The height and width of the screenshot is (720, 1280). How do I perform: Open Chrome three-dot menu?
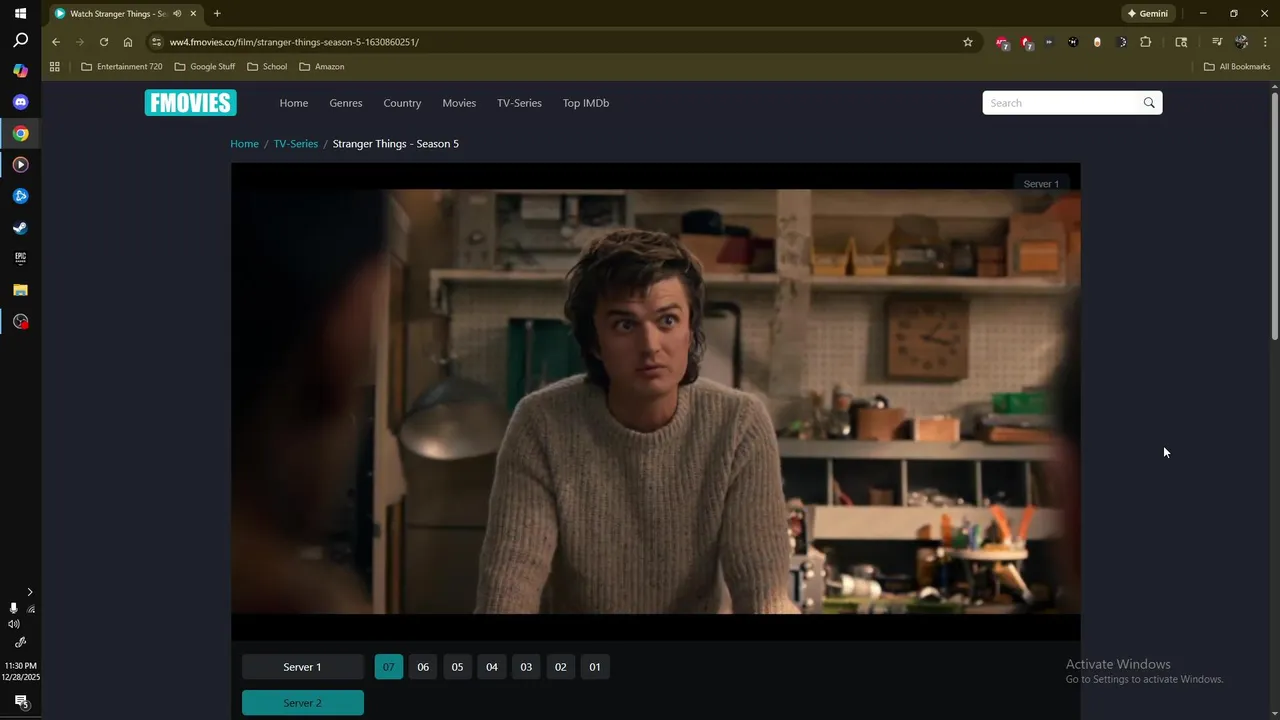coord(1265,42)
